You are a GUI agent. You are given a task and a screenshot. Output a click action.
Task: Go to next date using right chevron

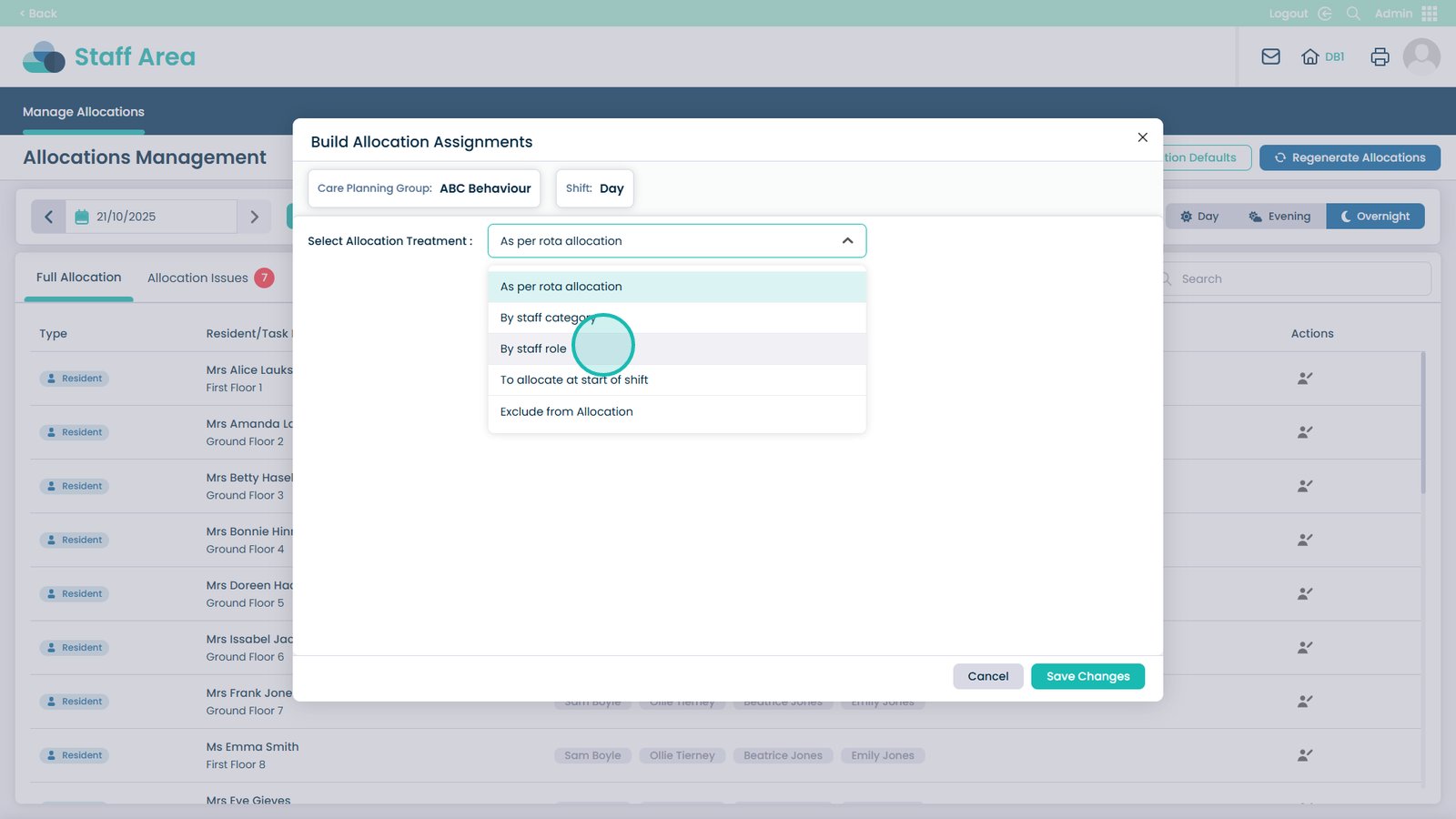(x=255, y=217)
